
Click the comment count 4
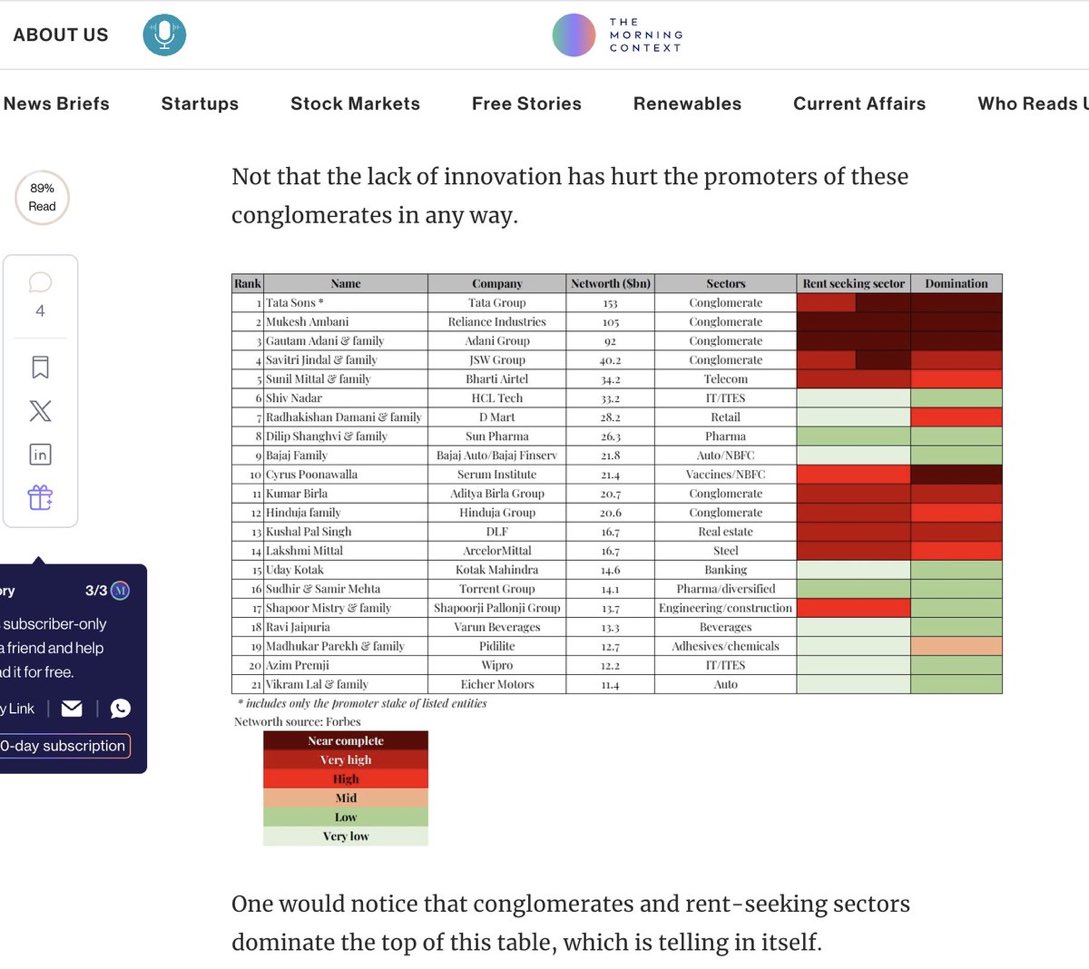(x=40, y=310)
